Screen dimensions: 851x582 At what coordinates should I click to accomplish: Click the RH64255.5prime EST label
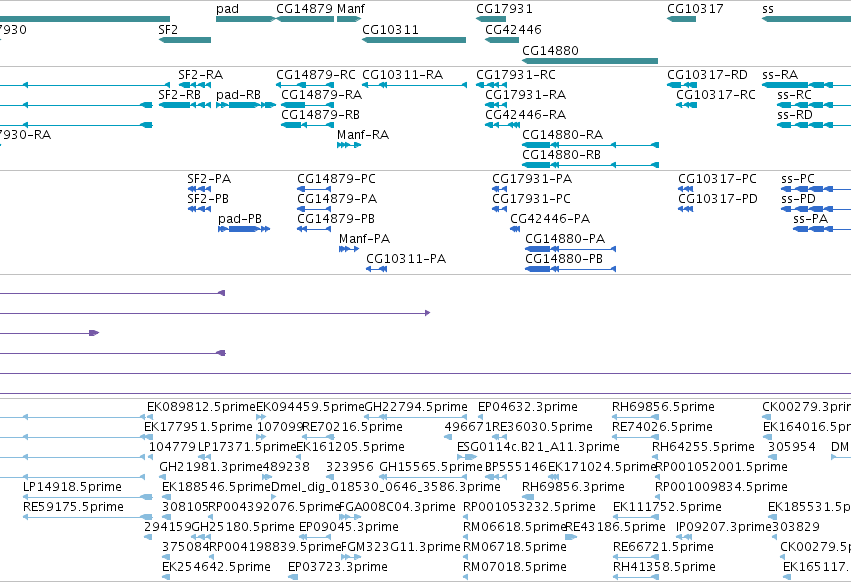703,447
